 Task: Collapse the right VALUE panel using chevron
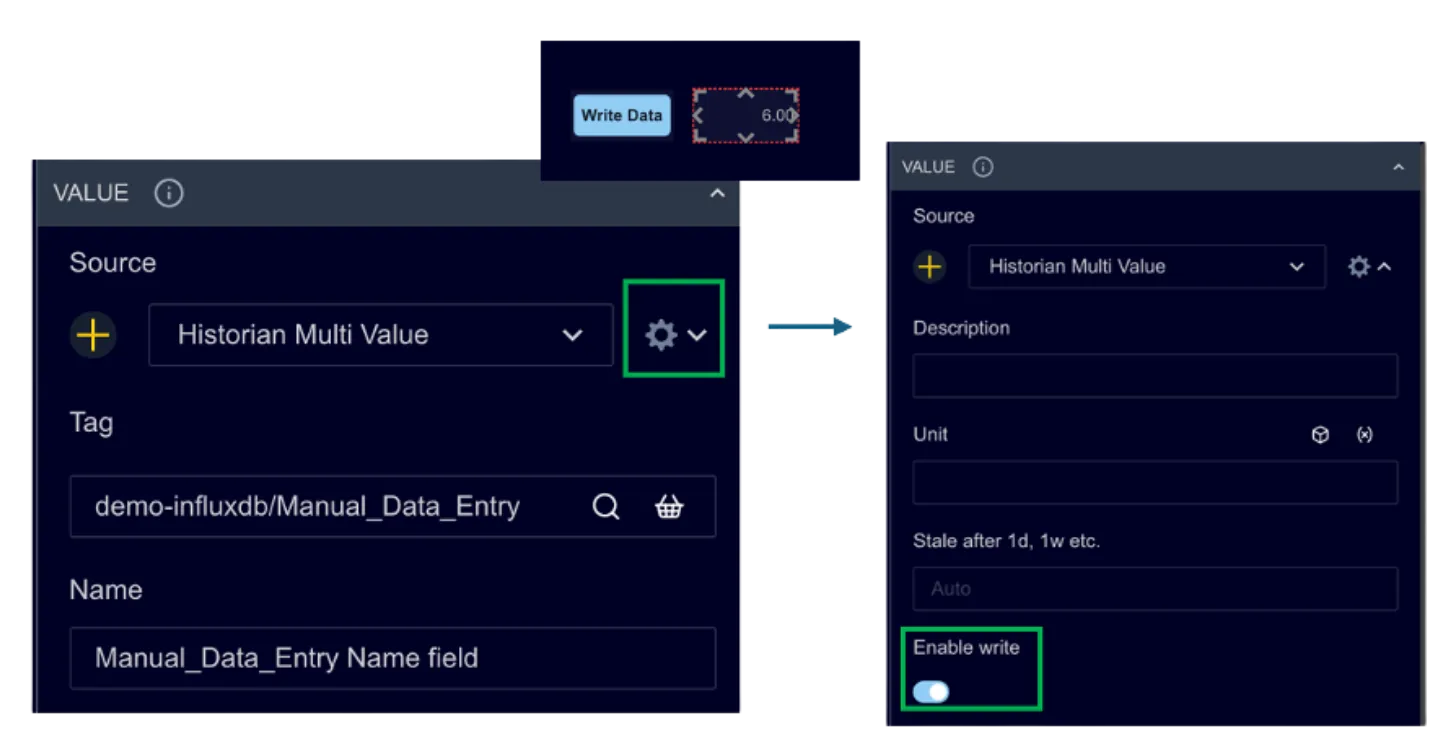coord(1398,167)
